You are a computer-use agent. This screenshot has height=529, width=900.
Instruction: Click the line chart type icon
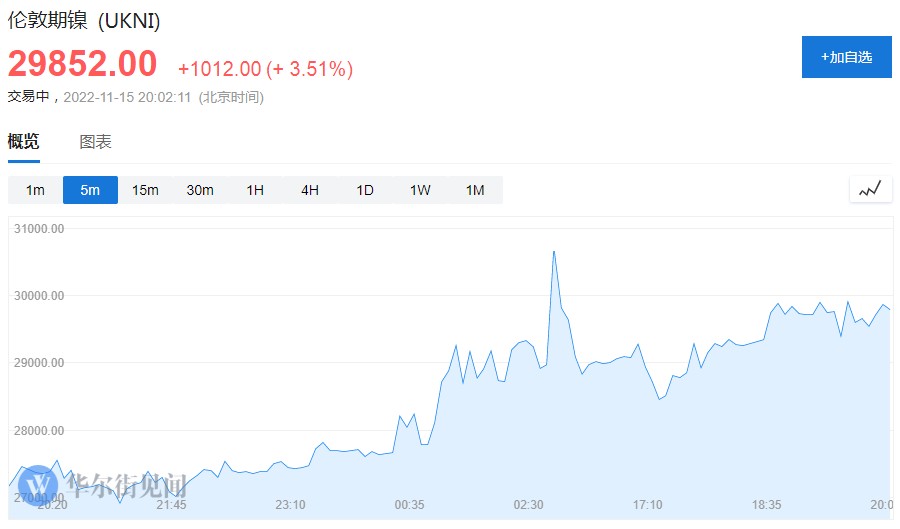[x=870, y=189]
